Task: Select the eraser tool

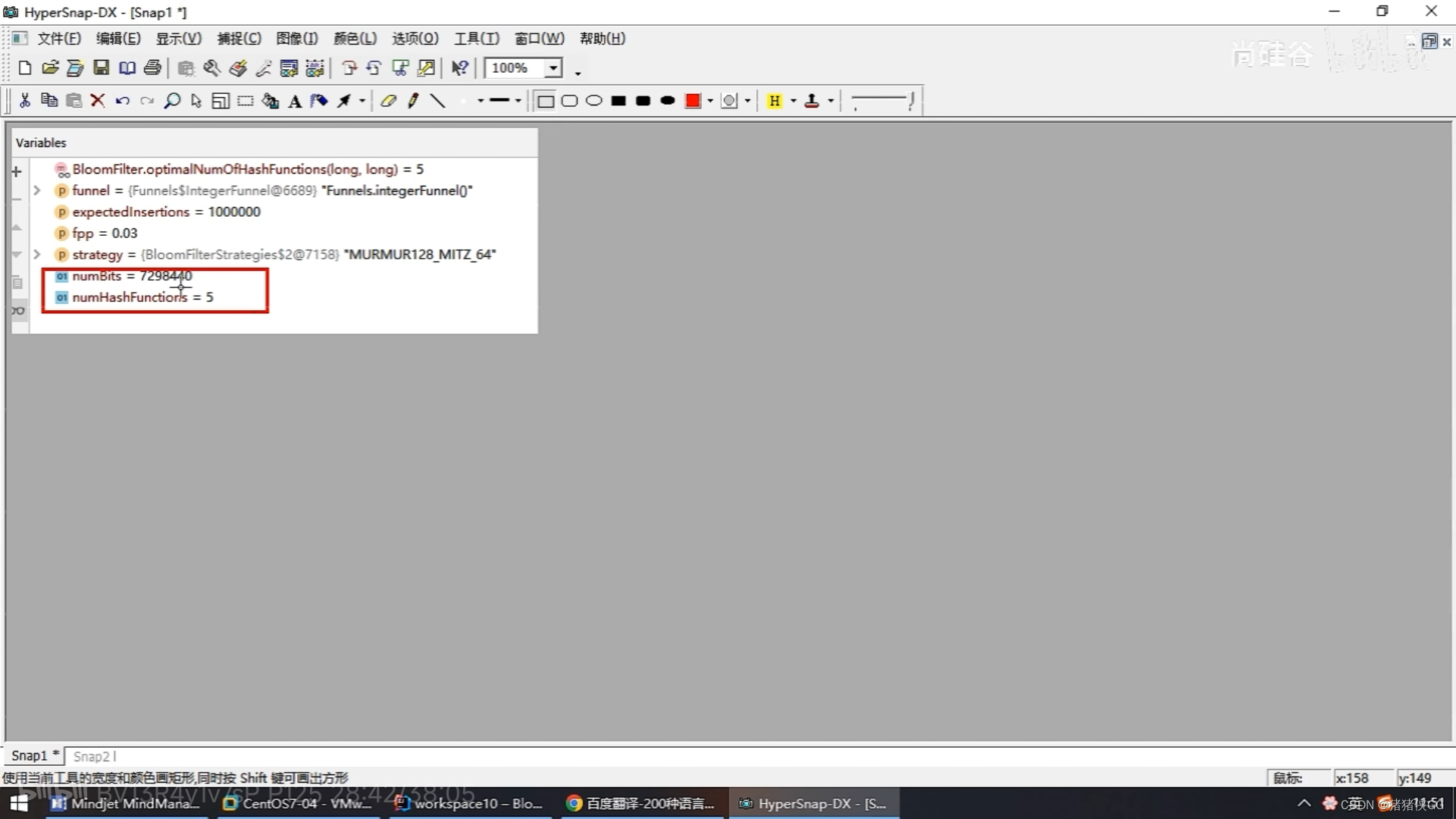Action: [389, 100]
